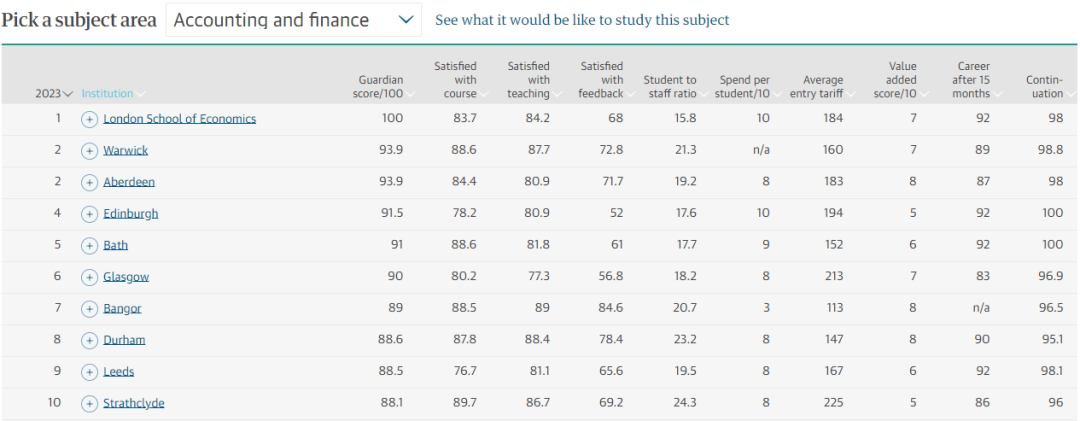The image size is (1080, 421).
Task: Click the plus icon beside Aberdeen
Action: click(89, 182)
